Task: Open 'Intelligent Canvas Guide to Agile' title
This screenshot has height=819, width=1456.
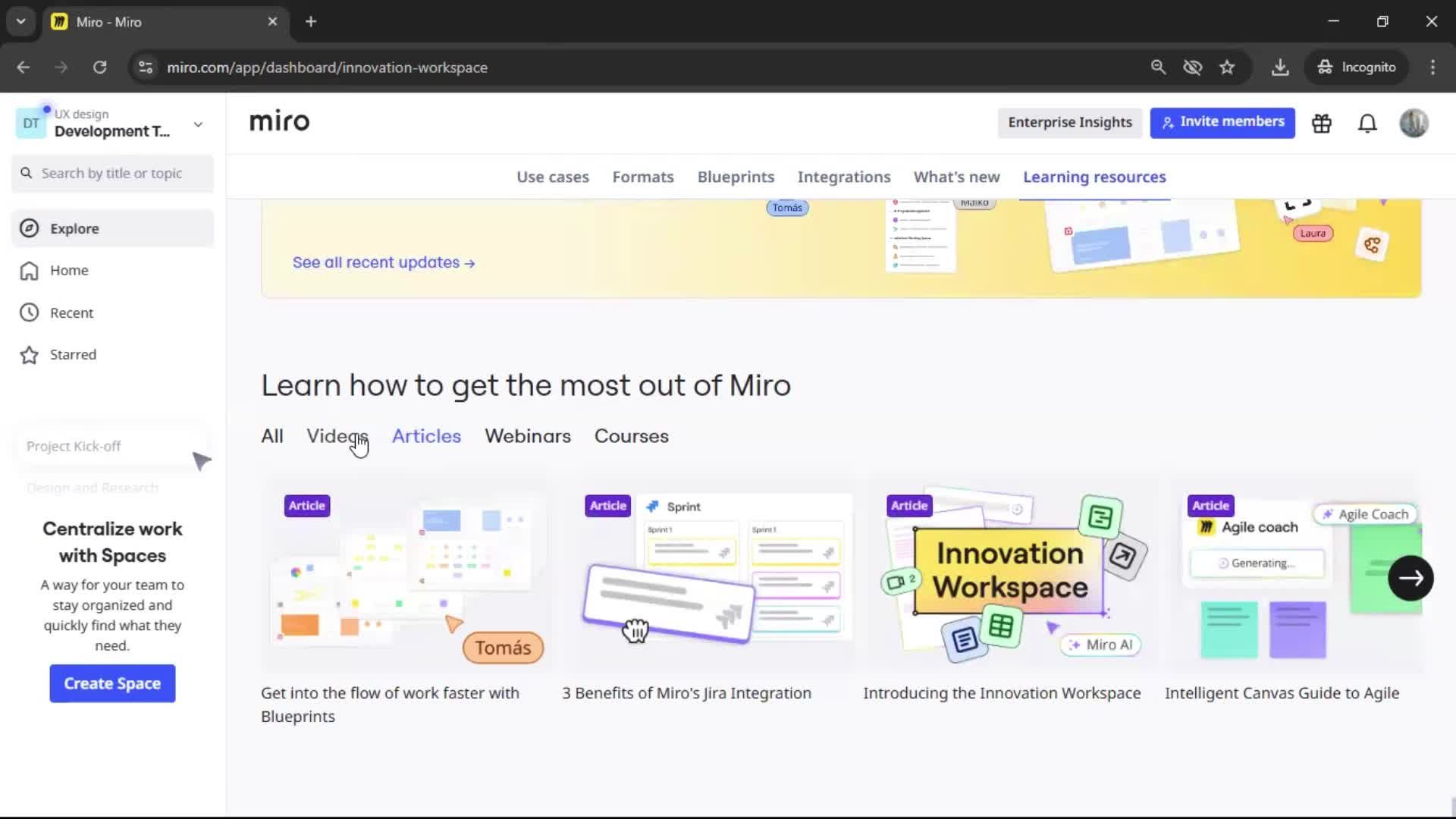Action: [x=1282, y=693]
